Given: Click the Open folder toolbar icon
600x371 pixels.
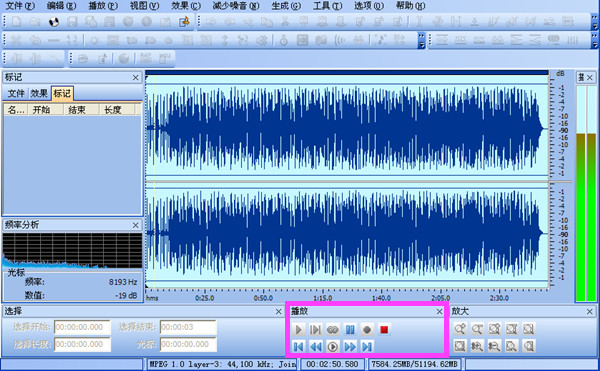Looking at the screenshot, I should click(x=35, y=21).
